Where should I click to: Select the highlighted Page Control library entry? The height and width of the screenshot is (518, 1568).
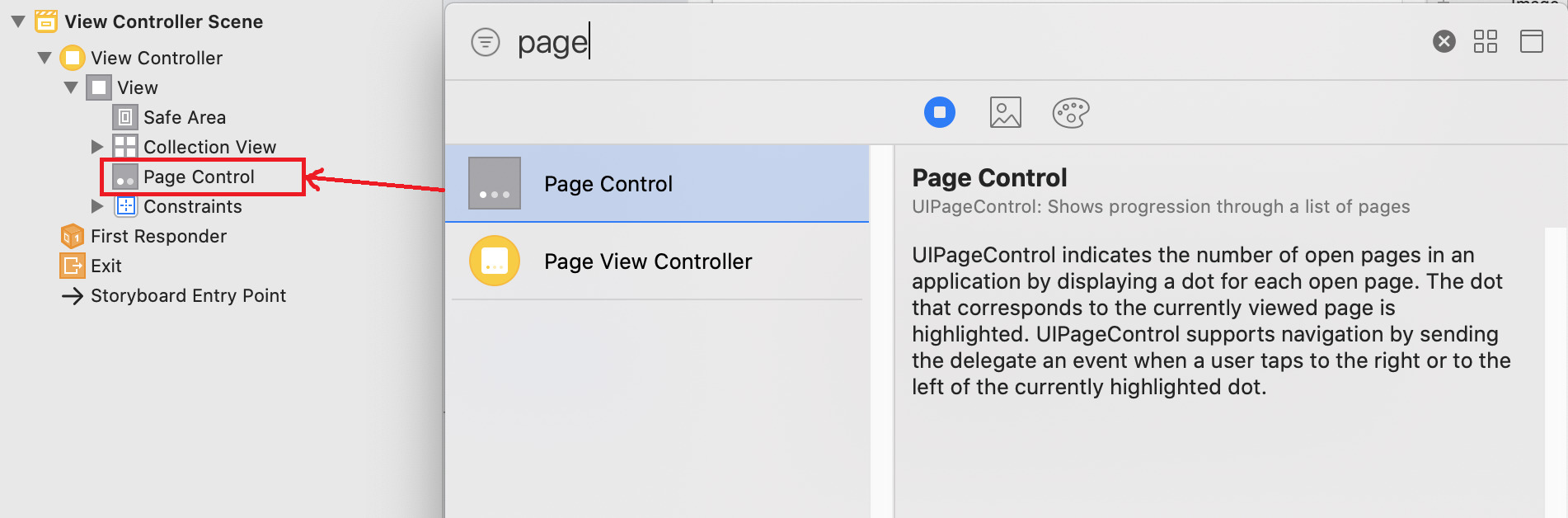click(608, 183)
